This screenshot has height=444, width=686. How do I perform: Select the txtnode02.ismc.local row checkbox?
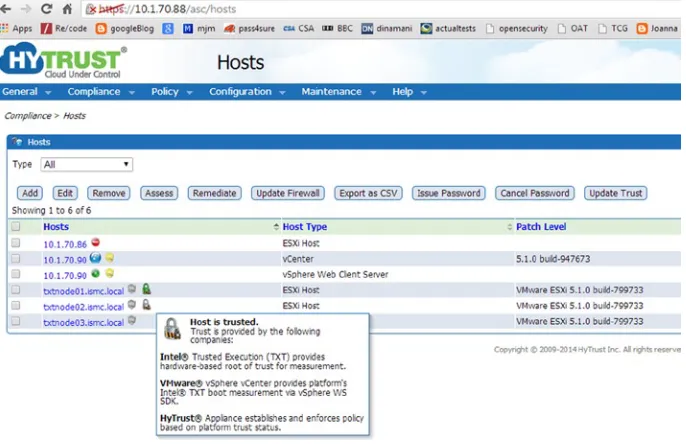pos(16,305)
